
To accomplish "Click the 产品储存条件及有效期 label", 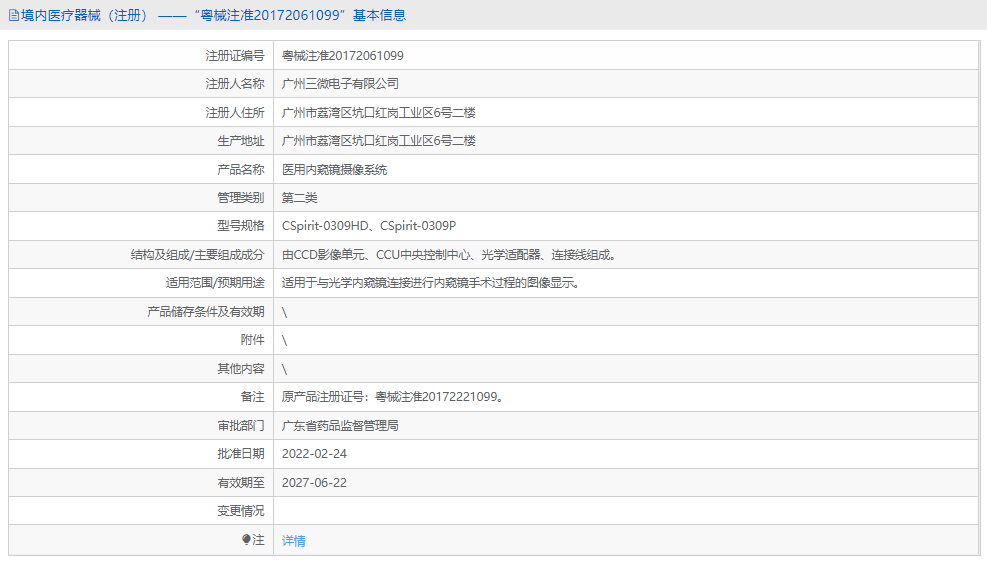I will (x=205, y=312).
